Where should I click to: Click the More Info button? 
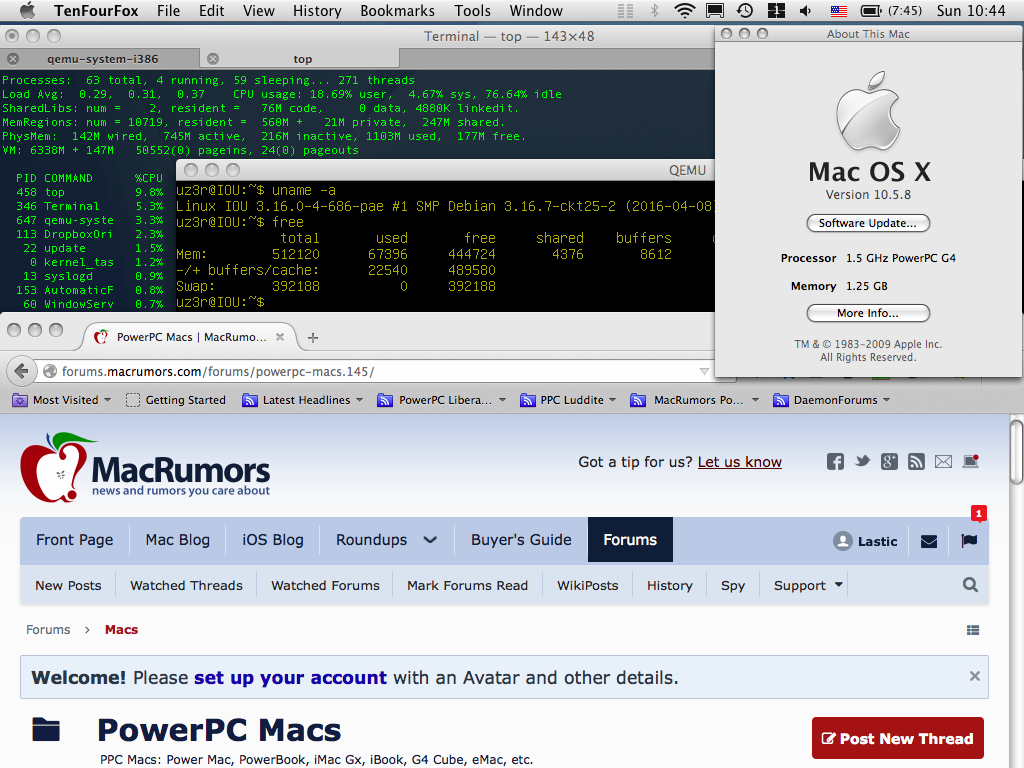coord(868,313)
